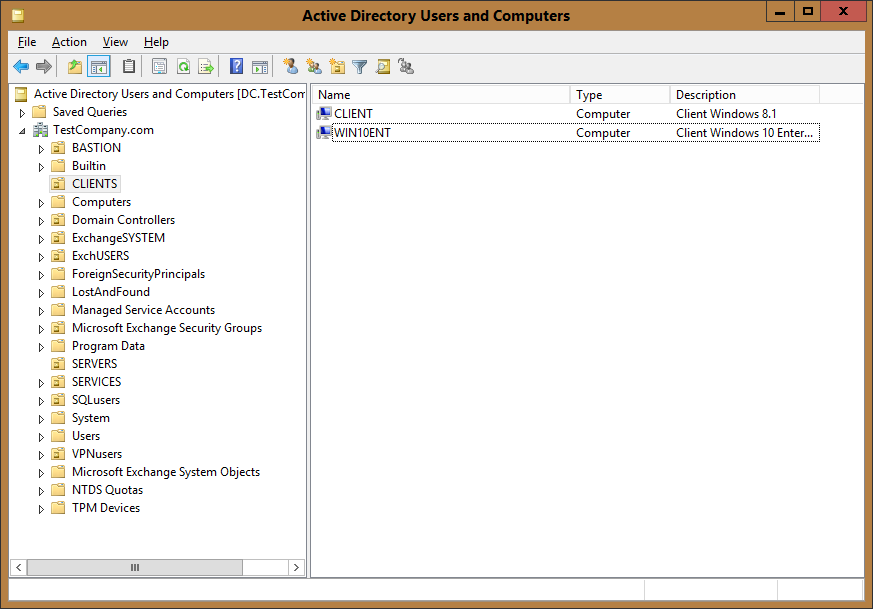Open Properties via the toolbar icon

[159, 67]
